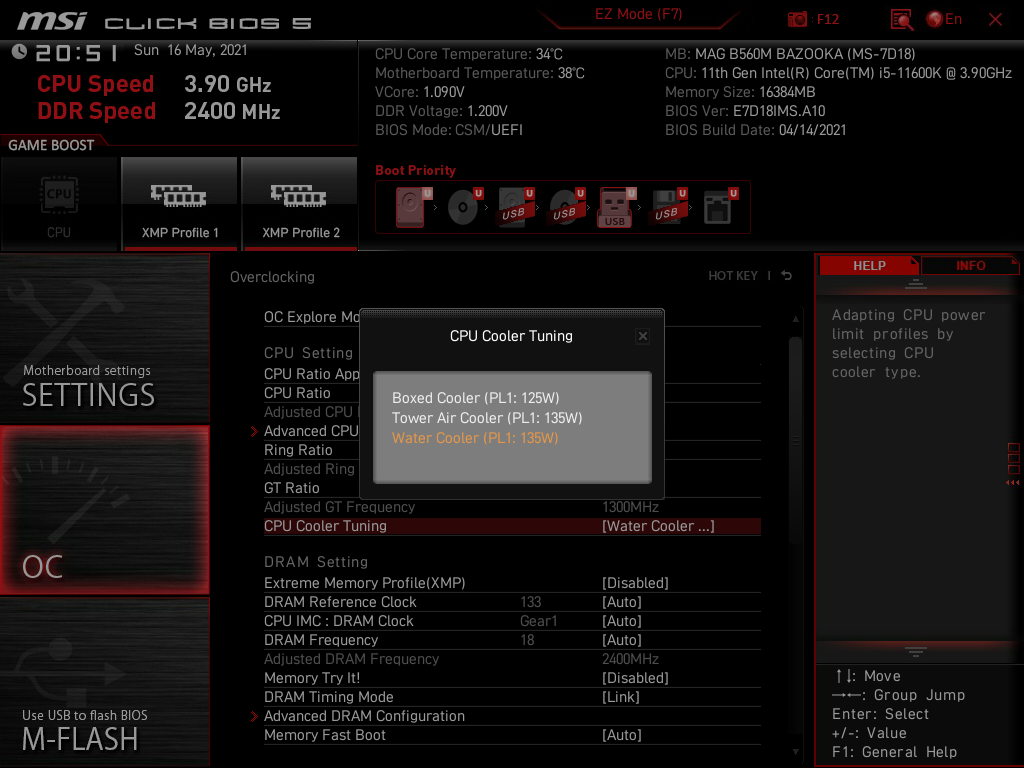Open DRAM Reference Clock Auto dropdown
Screen dimensions: 1024x768
(622, 602)
